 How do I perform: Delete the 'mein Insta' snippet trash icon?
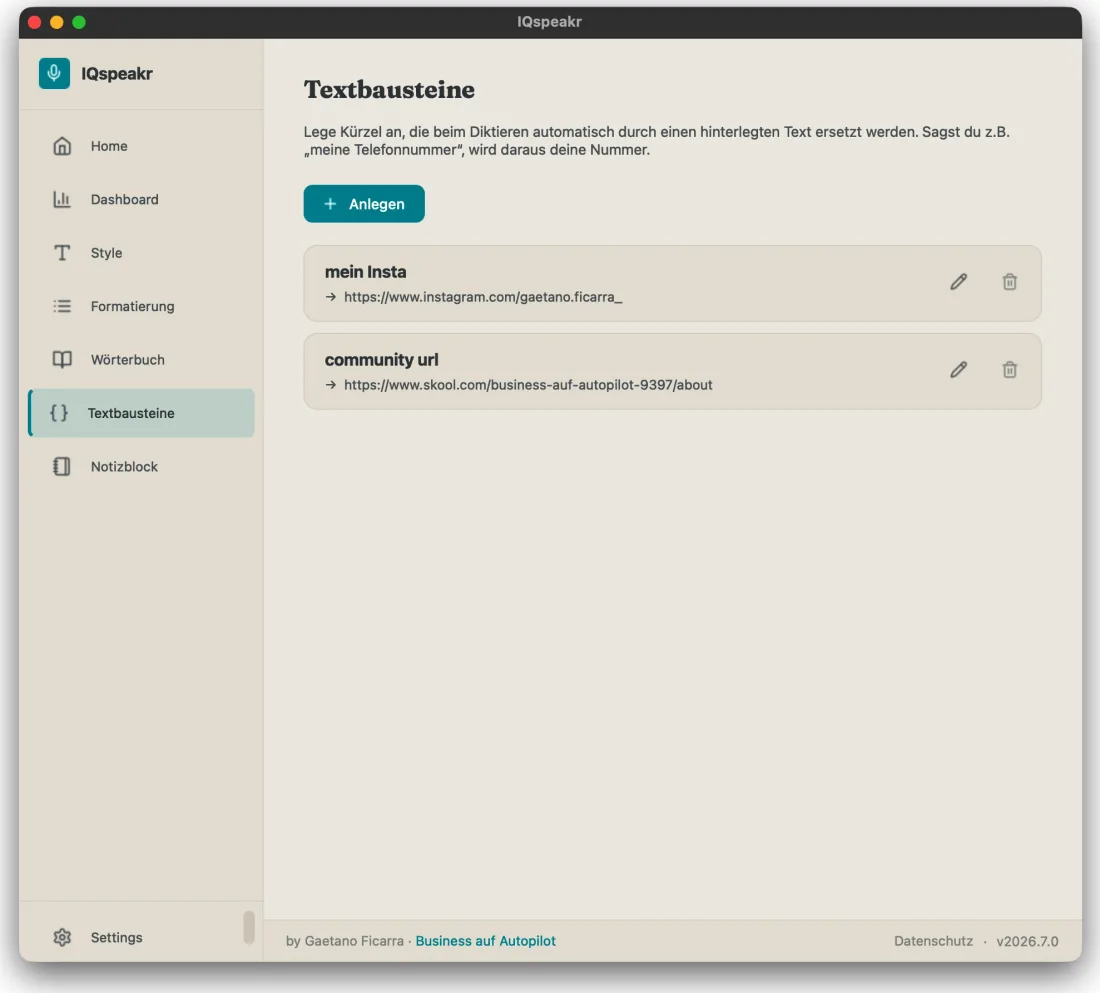(x=1010, y=282)
